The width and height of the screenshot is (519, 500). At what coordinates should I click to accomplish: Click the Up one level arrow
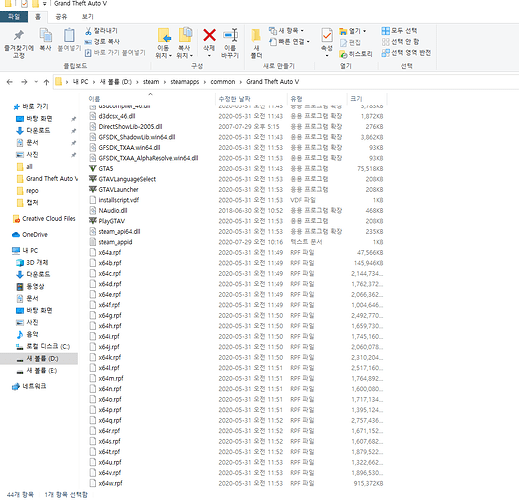click(46, 82)
